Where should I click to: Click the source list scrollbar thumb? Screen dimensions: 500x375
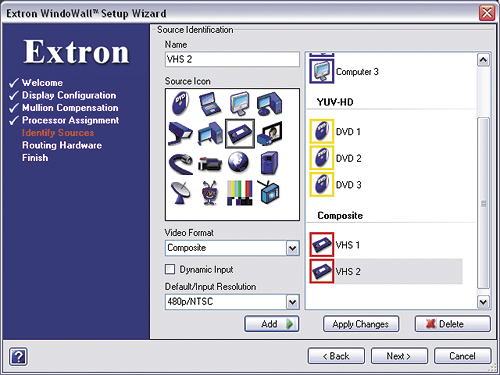coord(483,203)
